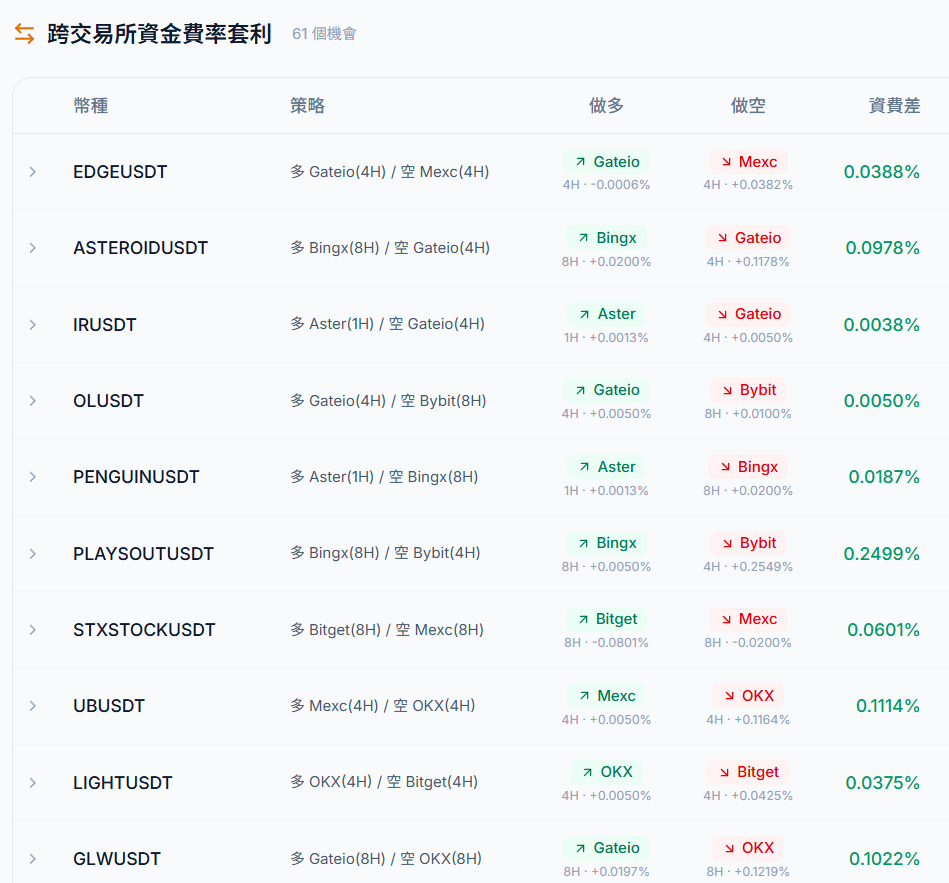The image size is (949, 883).
Task: Expand the EDGEUSDT row chevron
Action: tap(33, 172)
